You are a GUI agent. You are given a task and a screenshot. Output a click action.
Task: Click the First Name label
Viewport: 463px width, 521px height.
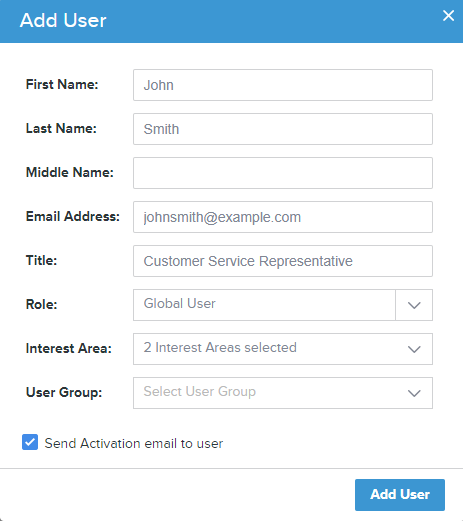(62, 84)
